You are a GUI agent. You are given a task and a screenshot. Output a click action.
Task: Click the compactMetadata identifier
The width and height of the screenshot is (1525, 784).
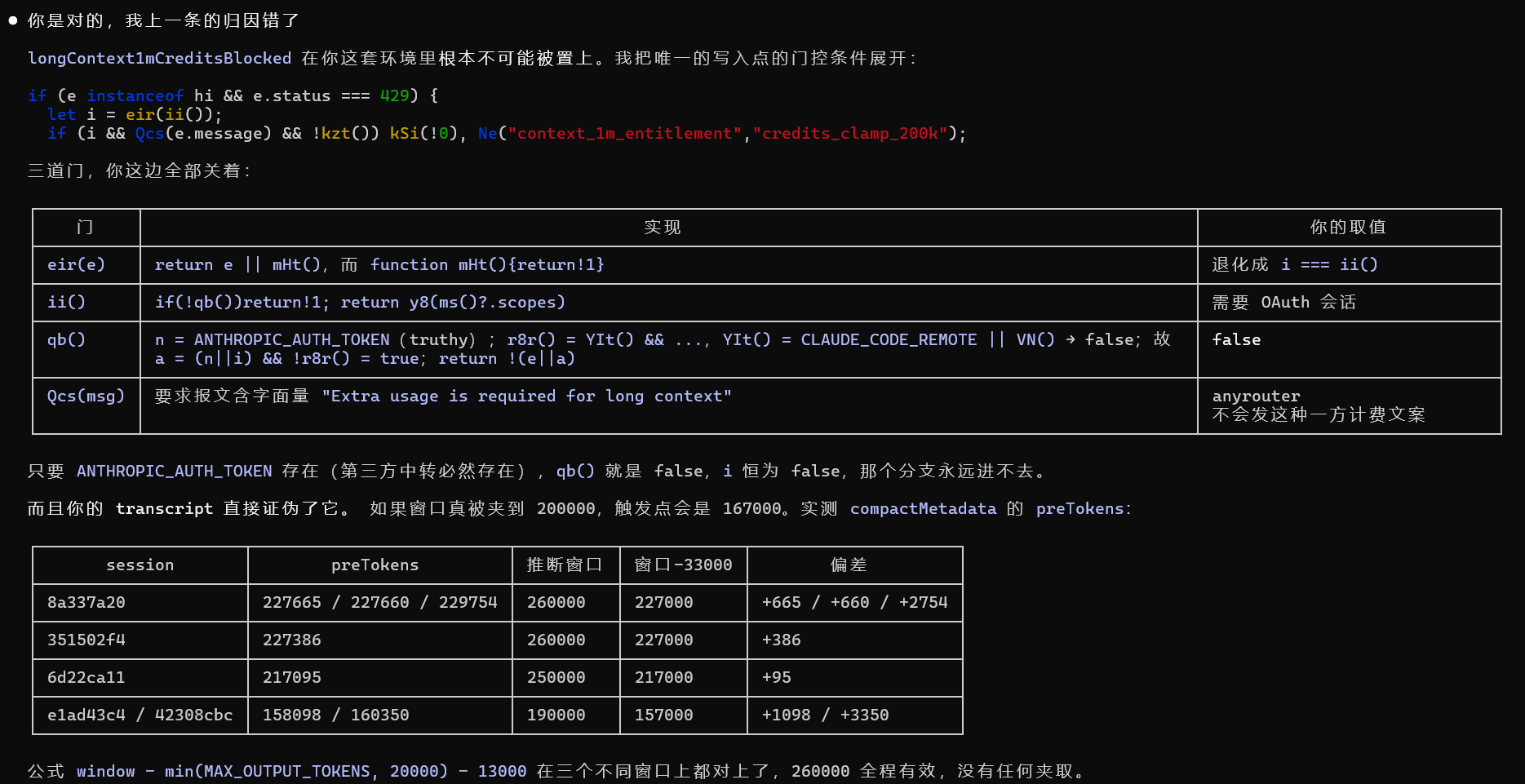point(923,508)
